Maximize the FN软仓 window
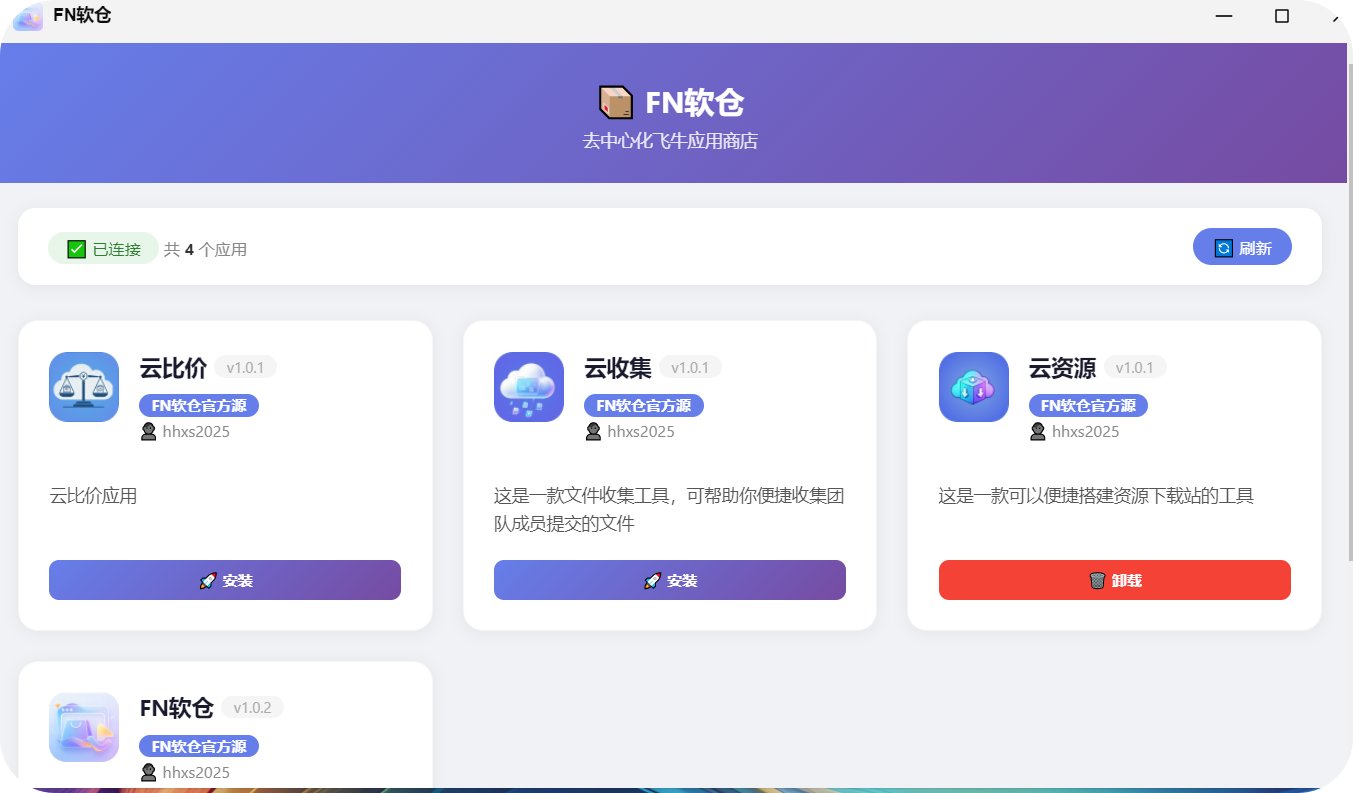This screenshot has height=793, width=1353. (1282, 16)
